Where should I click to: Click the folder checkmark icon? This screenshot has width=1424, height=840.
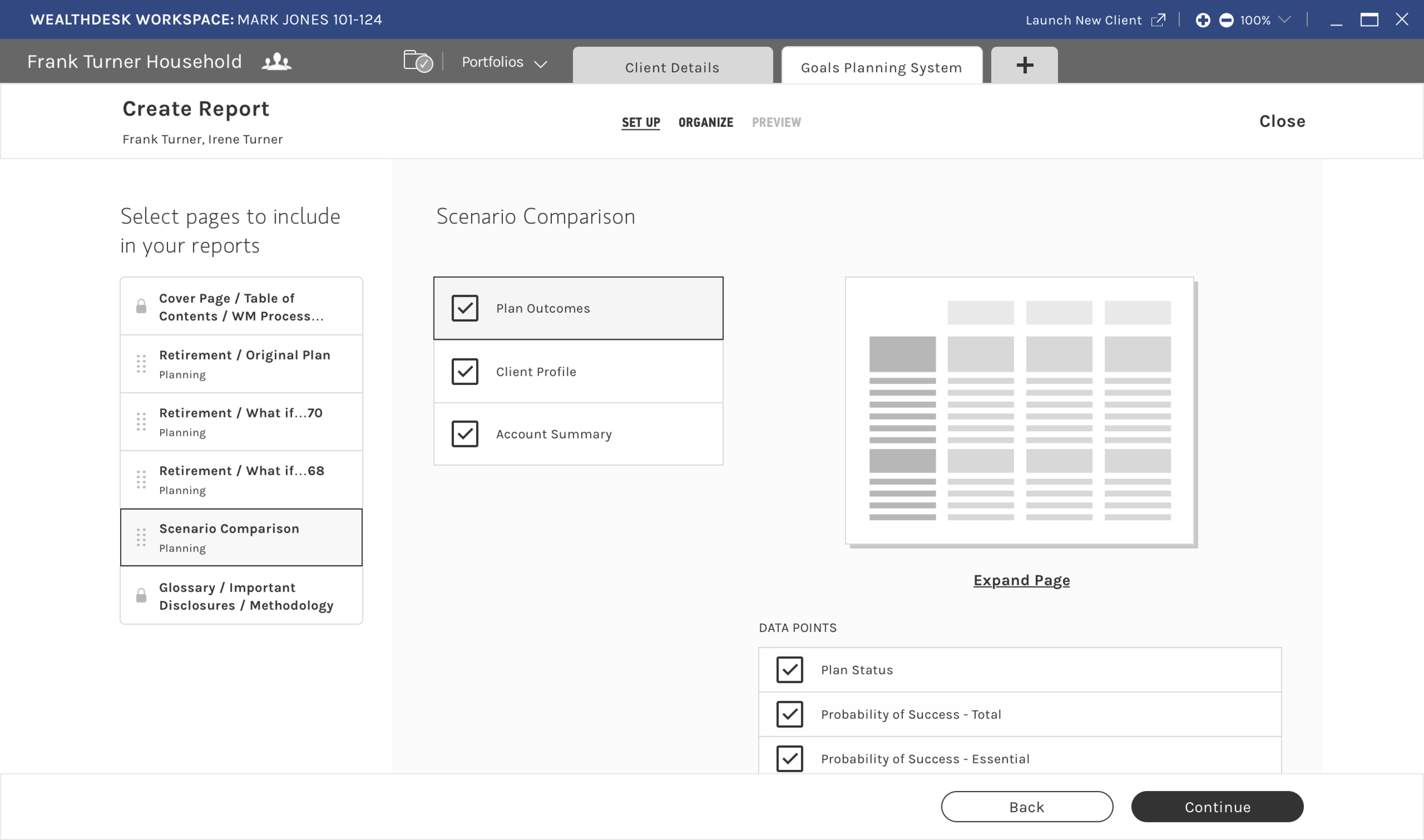pyautogui.click(x=418, y=62)
